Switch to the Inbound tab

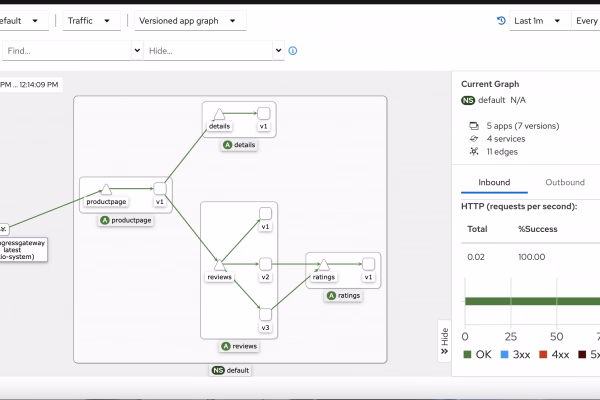[x=494, y=183]
